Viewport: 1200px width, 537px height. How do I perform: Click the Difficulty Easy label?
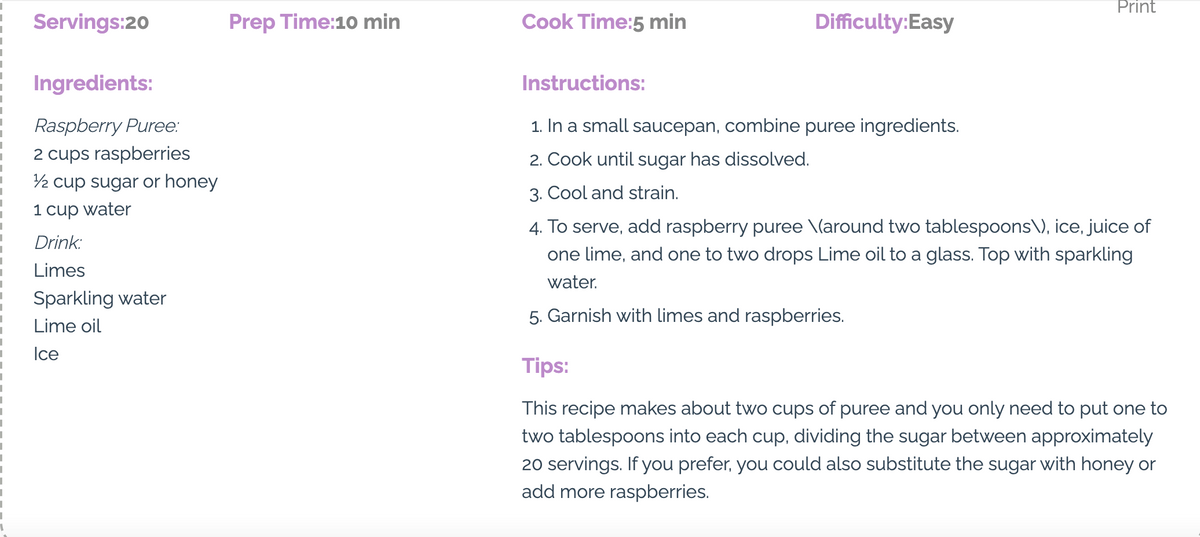pyautogui.click(x=884, y=21)
